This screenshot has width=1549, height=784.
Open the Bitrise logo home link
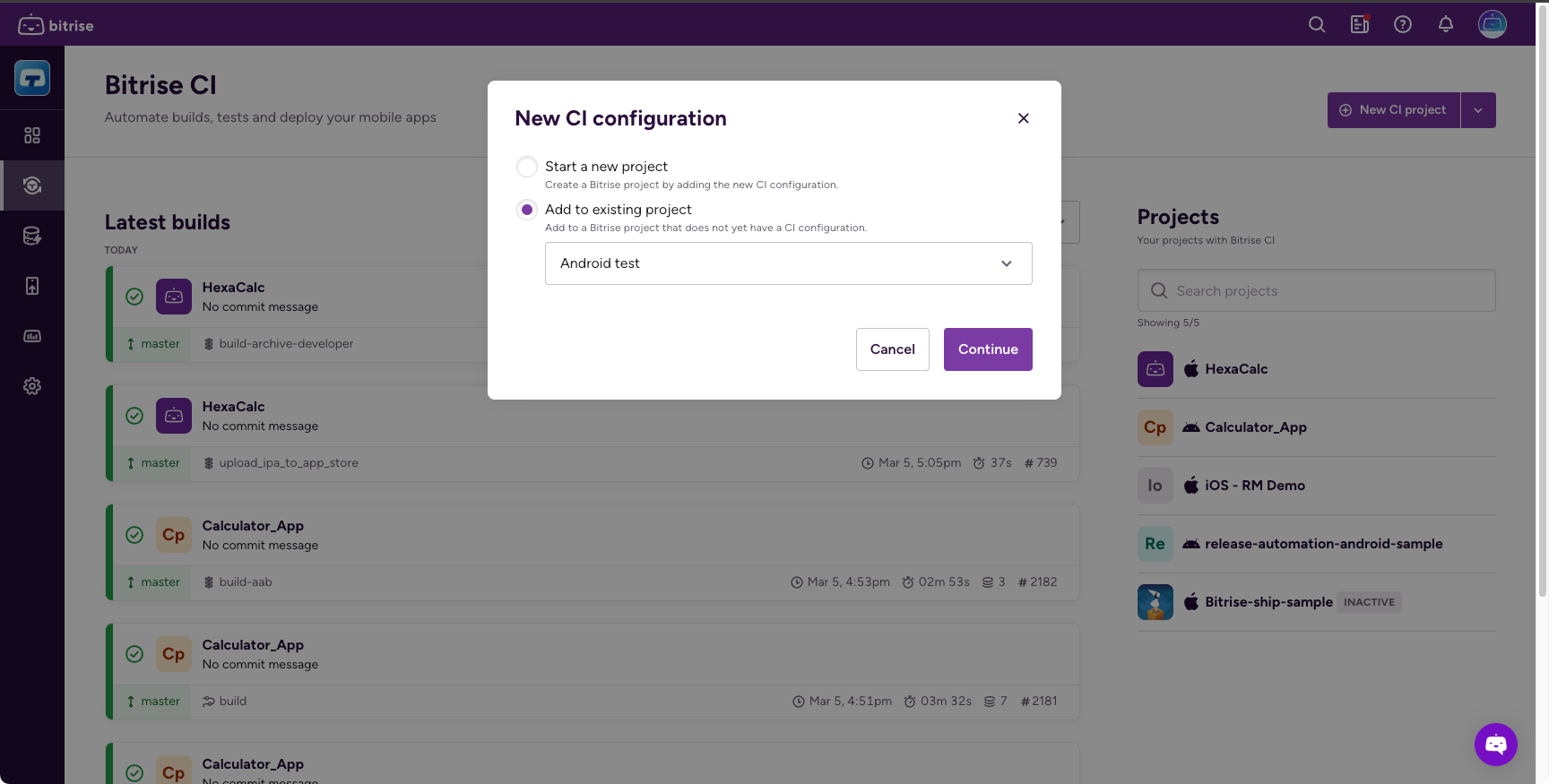56,24
